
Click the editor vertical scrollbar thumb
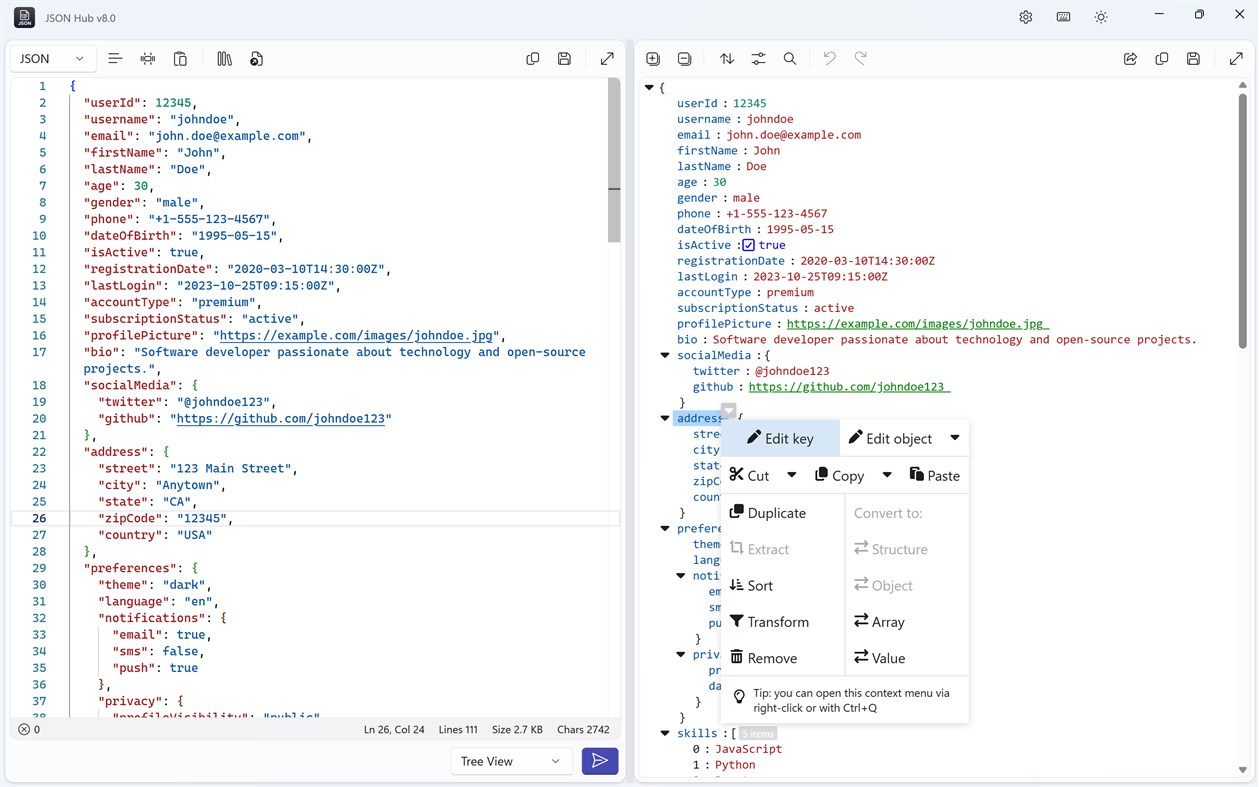pyautogui.click(x=614, y=160)
